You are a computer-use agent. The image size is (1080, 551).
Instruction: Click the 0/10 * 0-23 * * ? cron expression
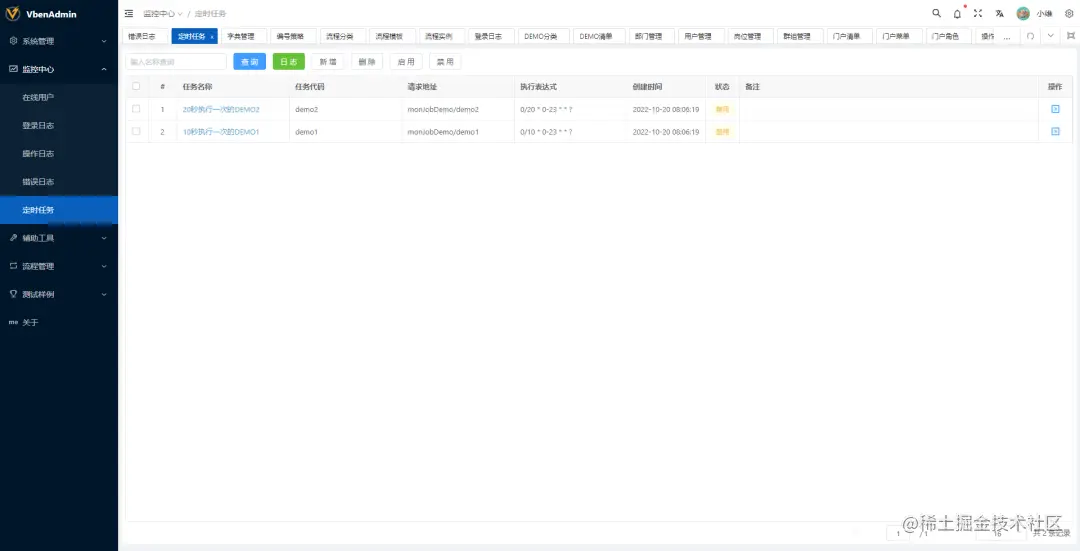(x=546, y=132)
